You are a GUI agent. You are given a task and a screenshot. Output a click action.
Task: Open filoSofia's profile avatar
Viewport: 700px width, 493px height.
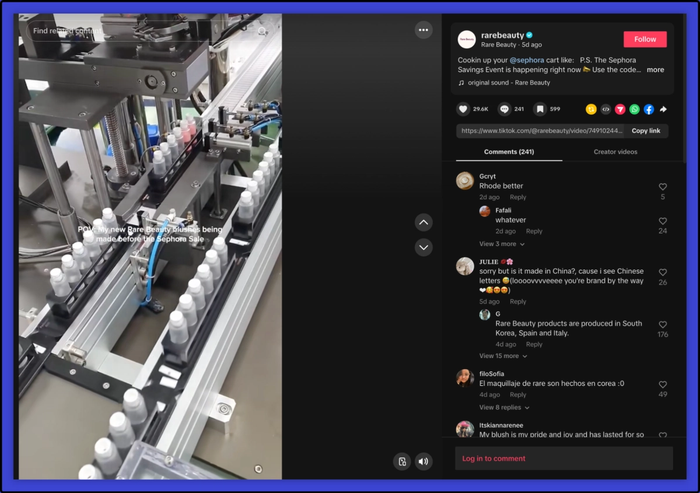[465, 378]
